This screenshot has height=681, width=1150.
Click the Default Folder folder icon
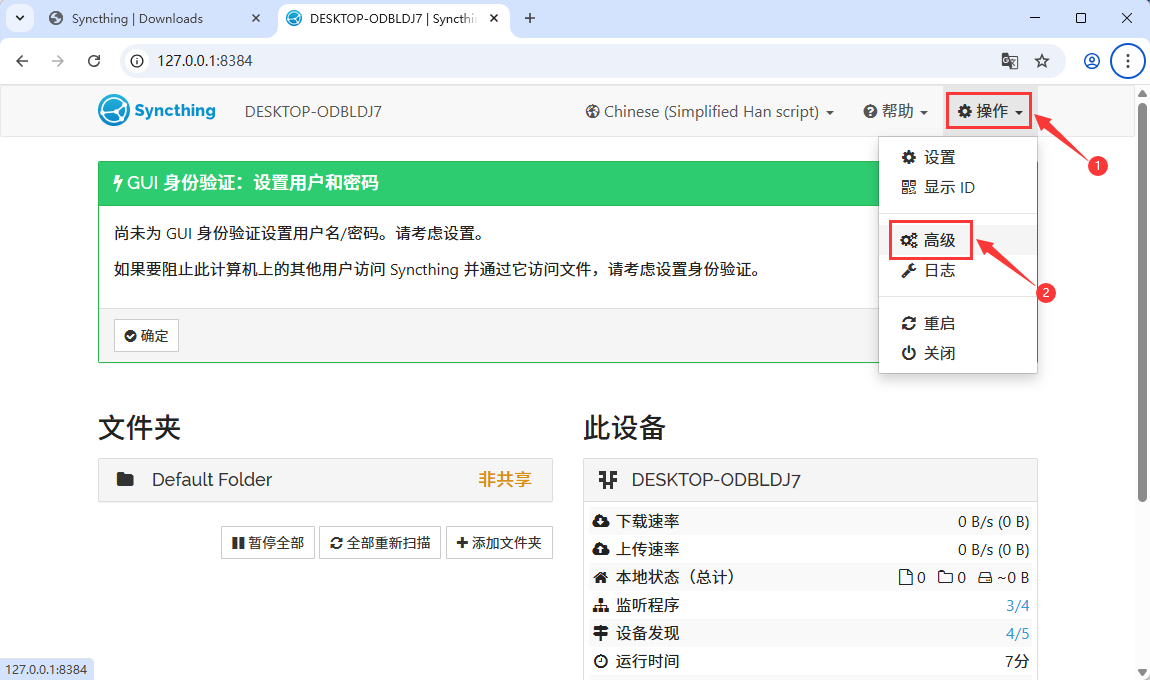click(x=125, y=479)
